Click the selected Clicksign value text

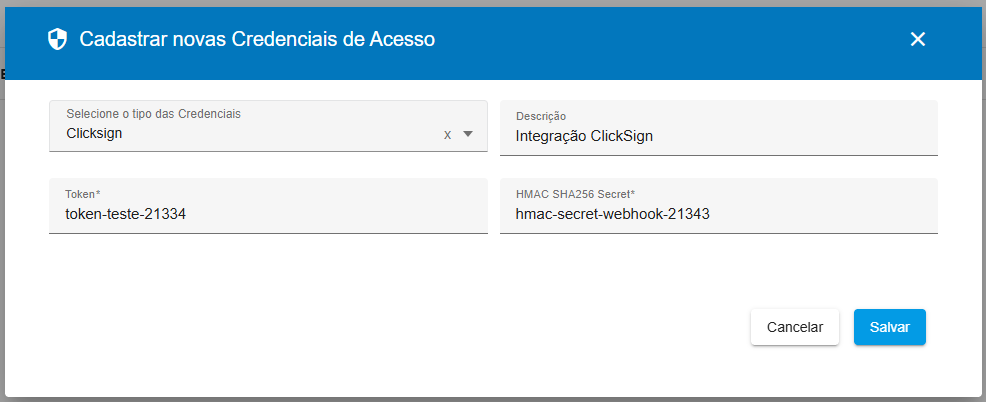coord(94,133)
